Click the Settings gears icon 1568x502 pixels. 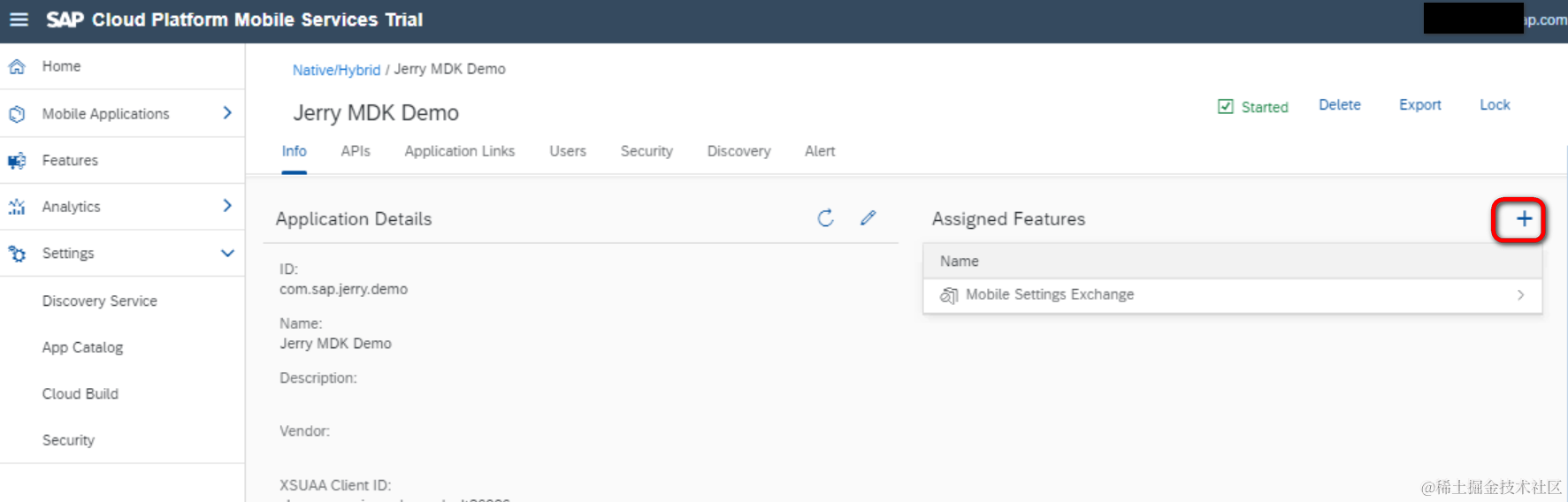point(17,254)
